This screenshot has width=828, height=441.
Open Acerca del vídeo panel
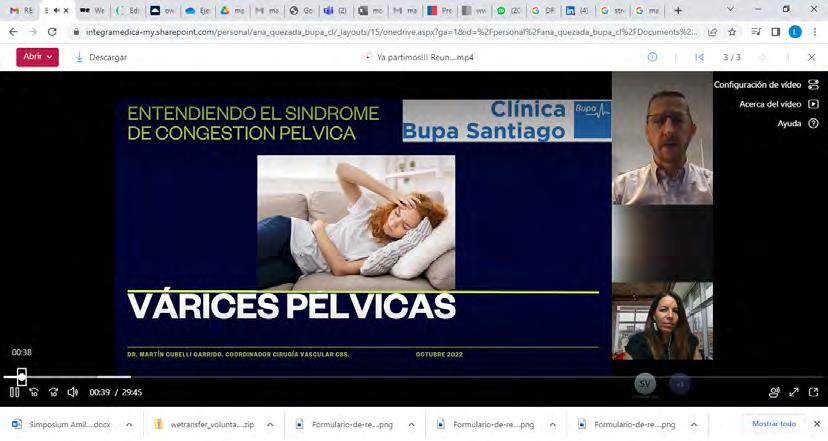pos(779,104)
